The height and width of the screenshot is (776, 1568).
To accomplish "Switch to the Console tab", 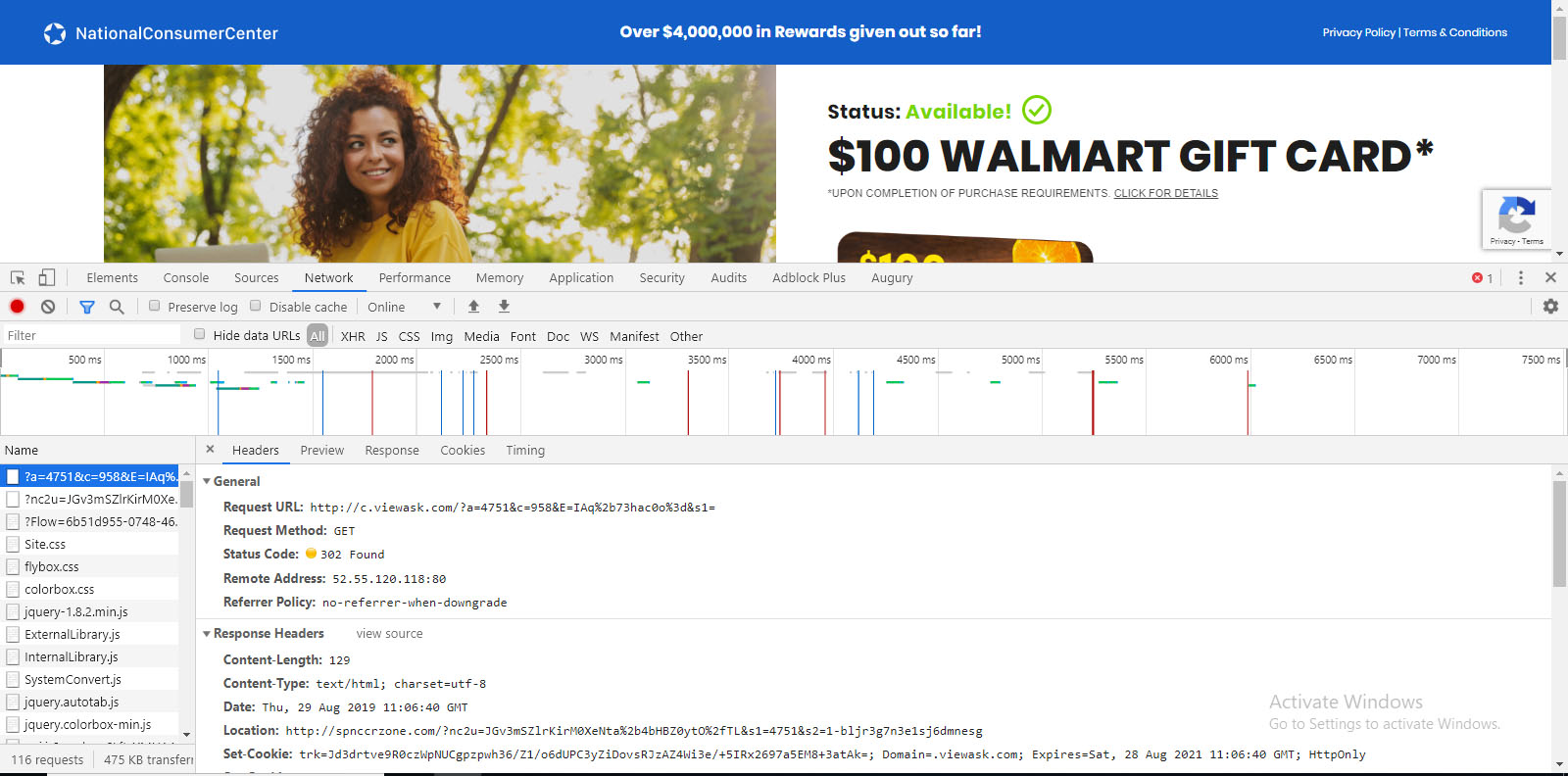I will (186, 278).
